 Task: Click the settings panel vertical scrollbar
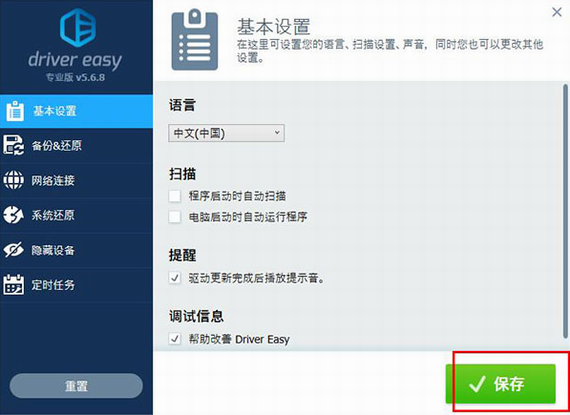tap(565, 211)
